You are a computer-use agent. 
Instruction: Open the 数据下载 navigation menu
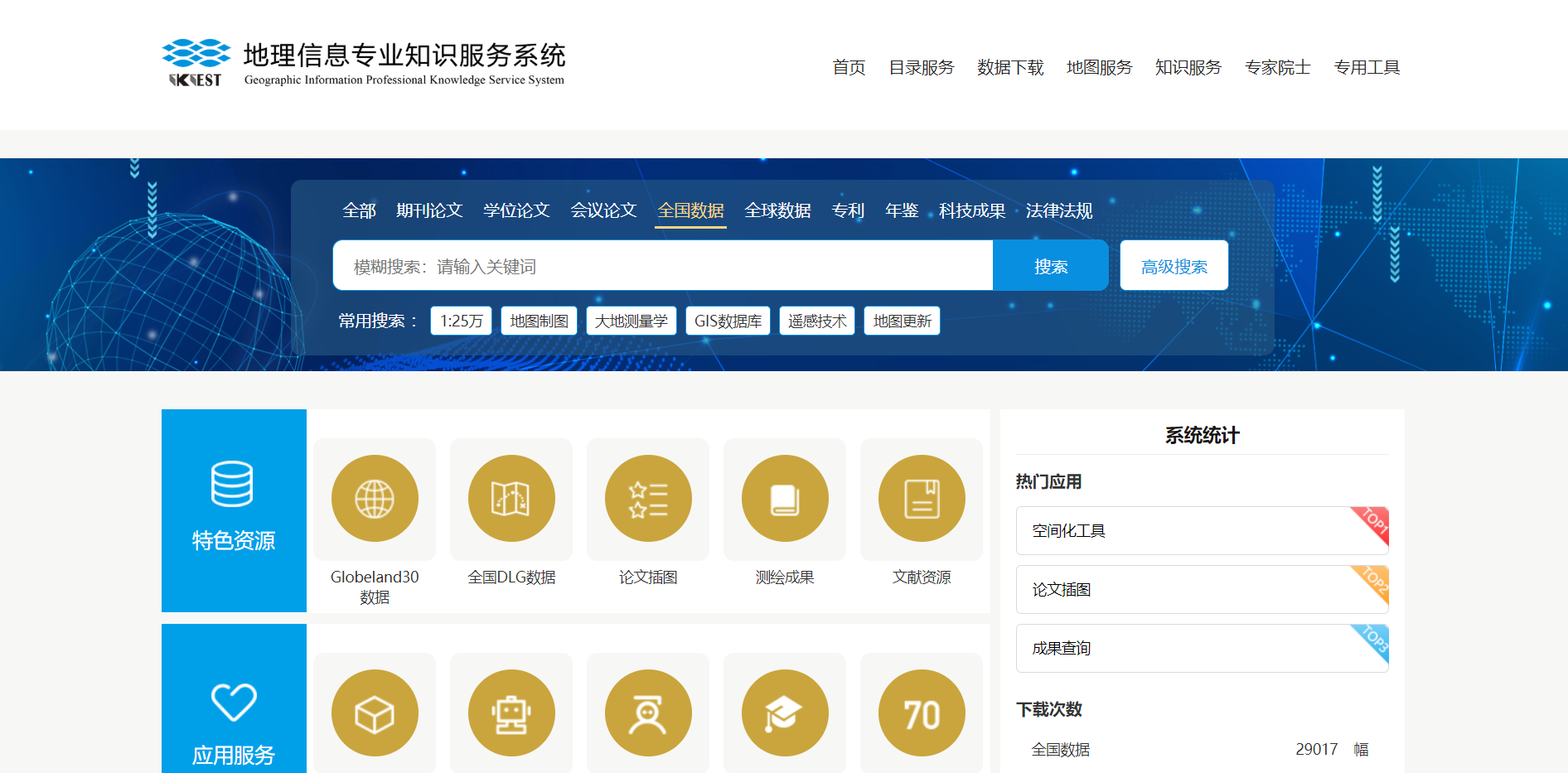tap(1009, 68)
